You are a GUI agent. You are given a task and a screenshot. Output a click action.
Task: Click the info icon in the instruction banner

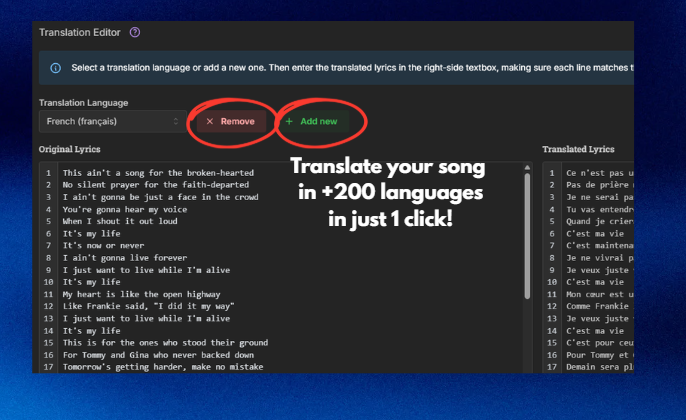click(x=56, y=68)
